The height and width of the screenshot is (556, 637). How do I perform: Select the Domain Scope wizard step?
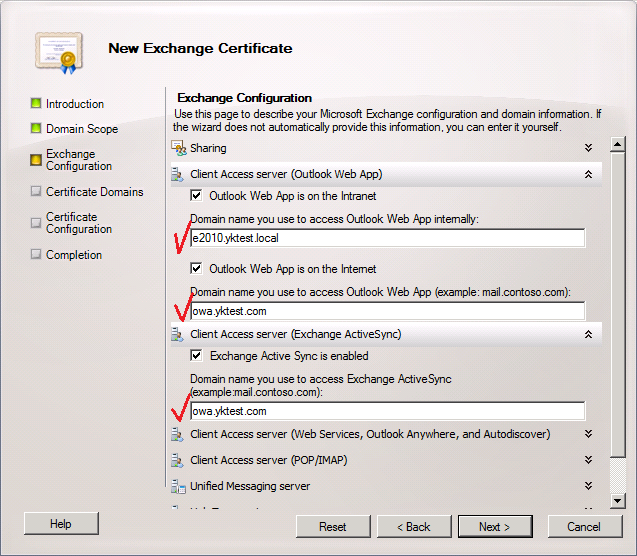tap(81, 129)
